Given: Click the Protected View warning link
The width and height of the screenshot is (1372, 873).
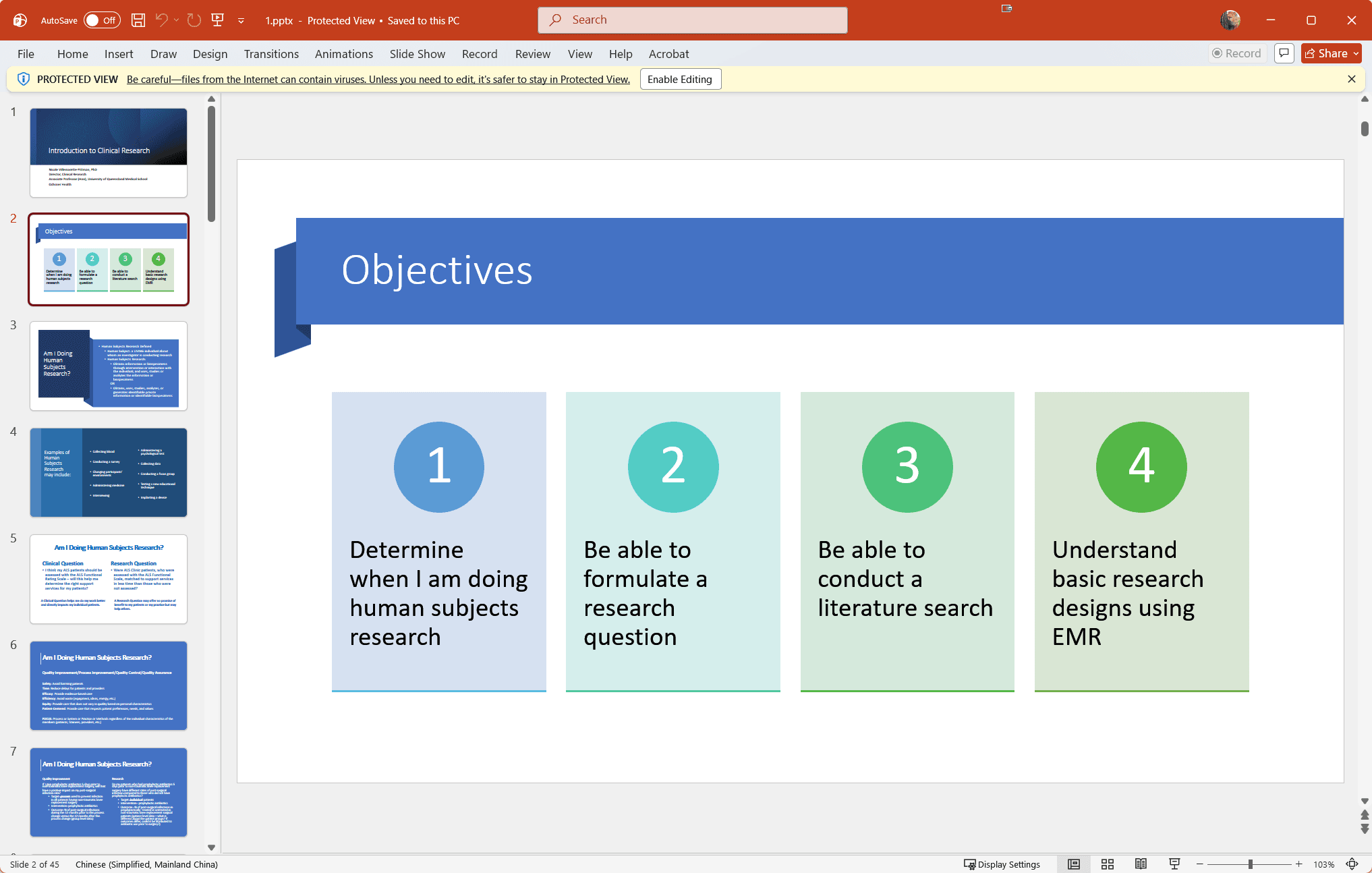Looking at the screenshot, I should 378,80.
